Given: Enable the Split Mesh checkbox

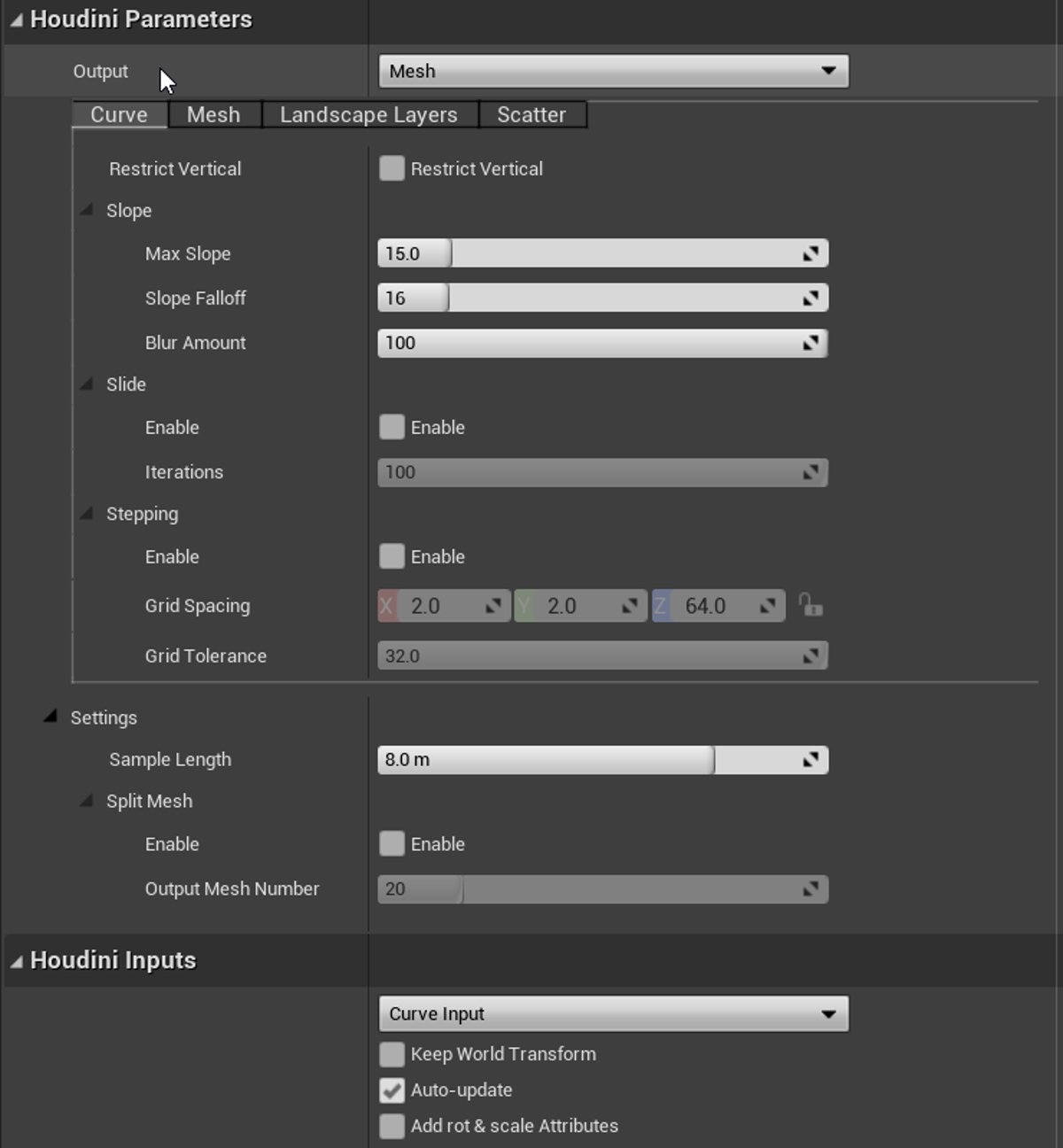Looking at the screenshot, I should point(392,843).
